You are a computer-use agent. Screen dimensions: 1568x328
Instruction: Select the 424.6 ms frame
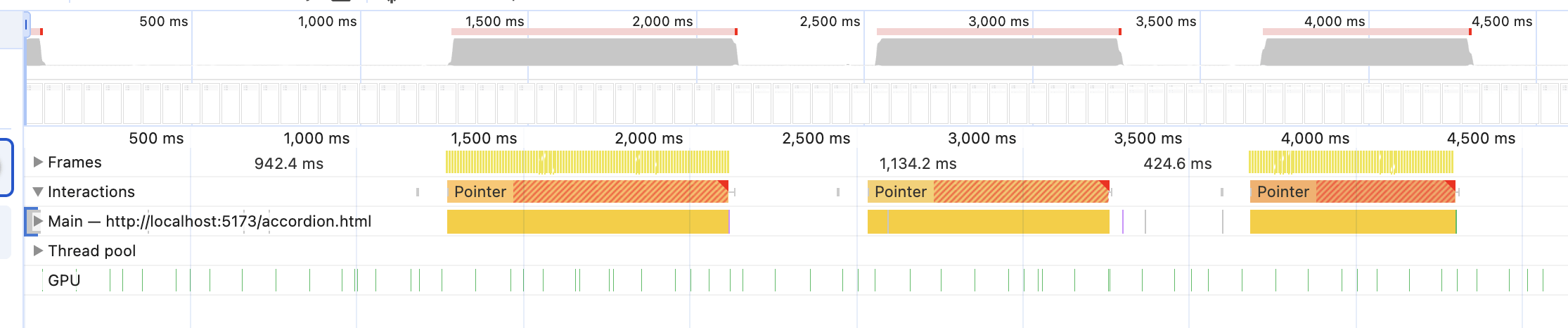pos(1177,164)
